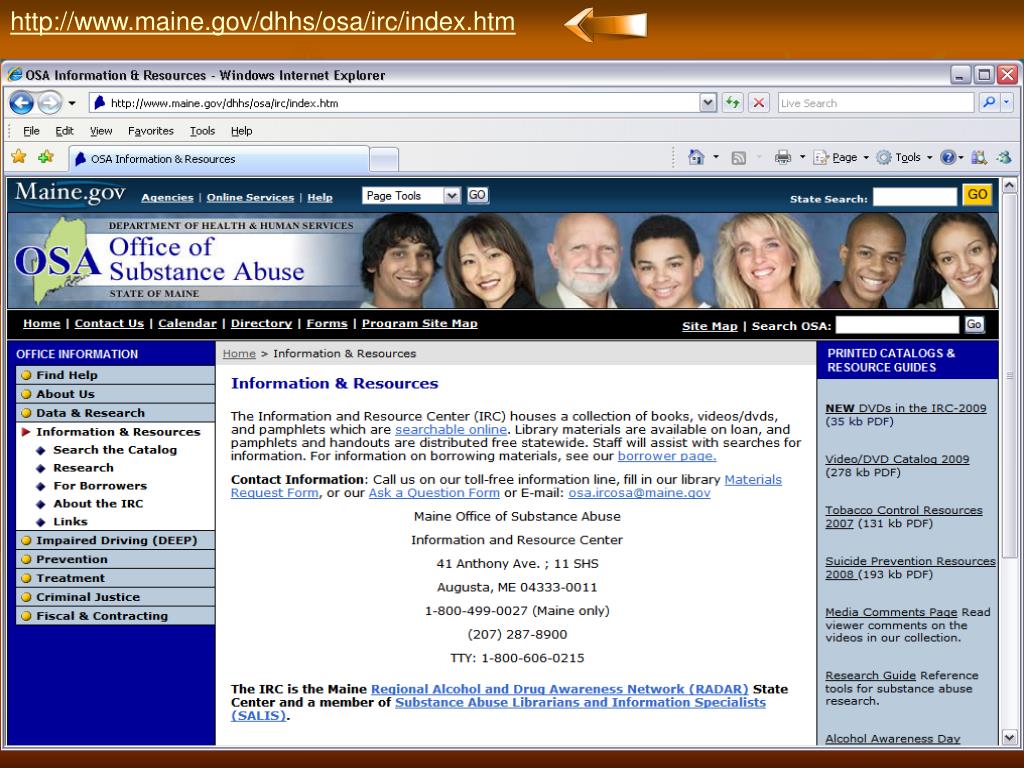Open the Agencies link
This screenshot has width=1024, height=768.
pos(167,197)
